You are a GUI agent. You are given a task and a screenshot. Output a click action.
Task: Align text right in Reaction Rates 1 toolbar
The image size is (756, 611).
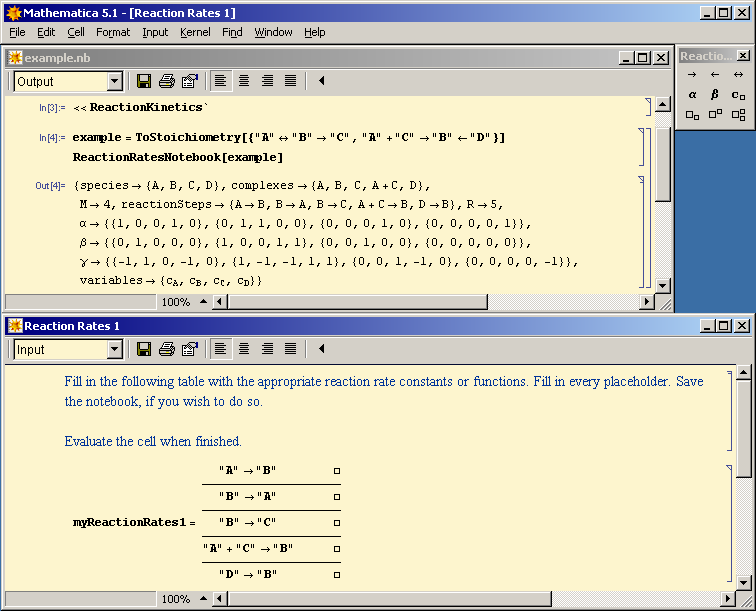click(x=267, y=349)
